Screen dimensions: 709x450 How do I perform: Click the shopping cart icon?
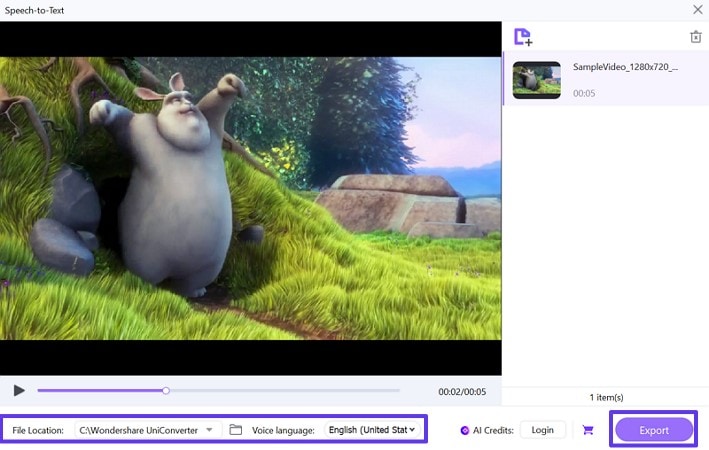click(x=587, y=430)
